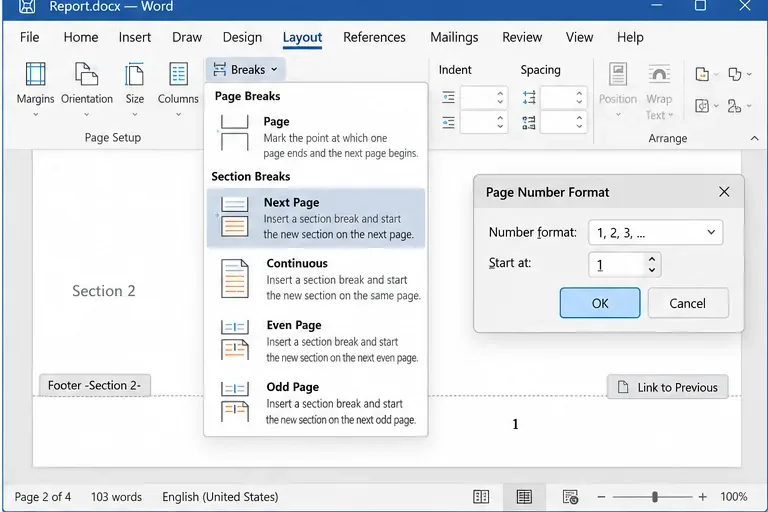Click the 103 words count
Screen dimensions: 768x512
click(x=116, y=497)
